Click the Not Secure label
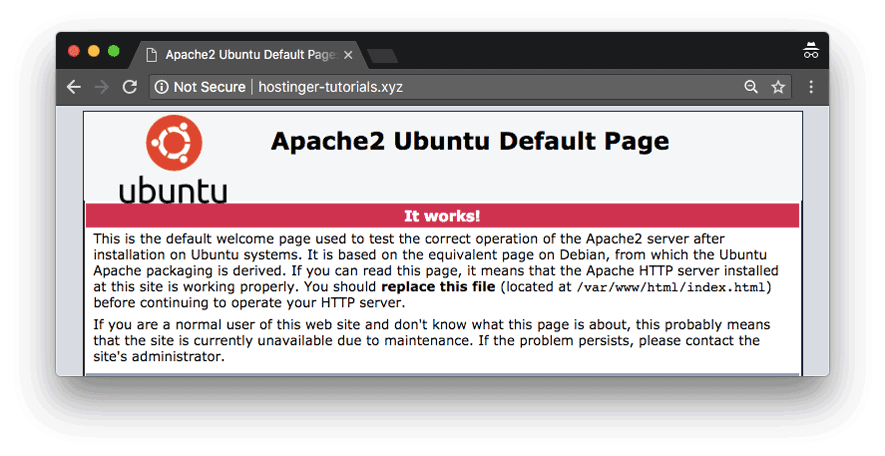The height and width of the screenshot is (456, 885). click(209, 87)
